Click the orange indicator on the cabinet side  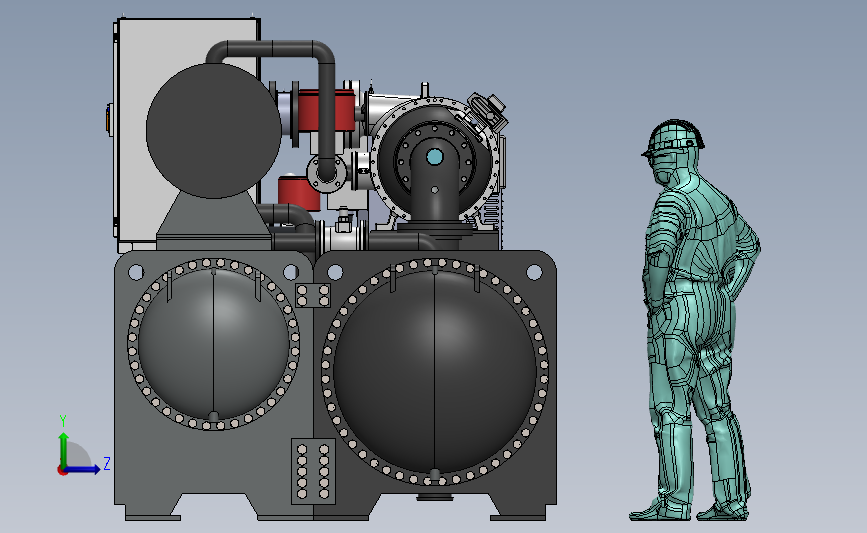tap(109, 119)
